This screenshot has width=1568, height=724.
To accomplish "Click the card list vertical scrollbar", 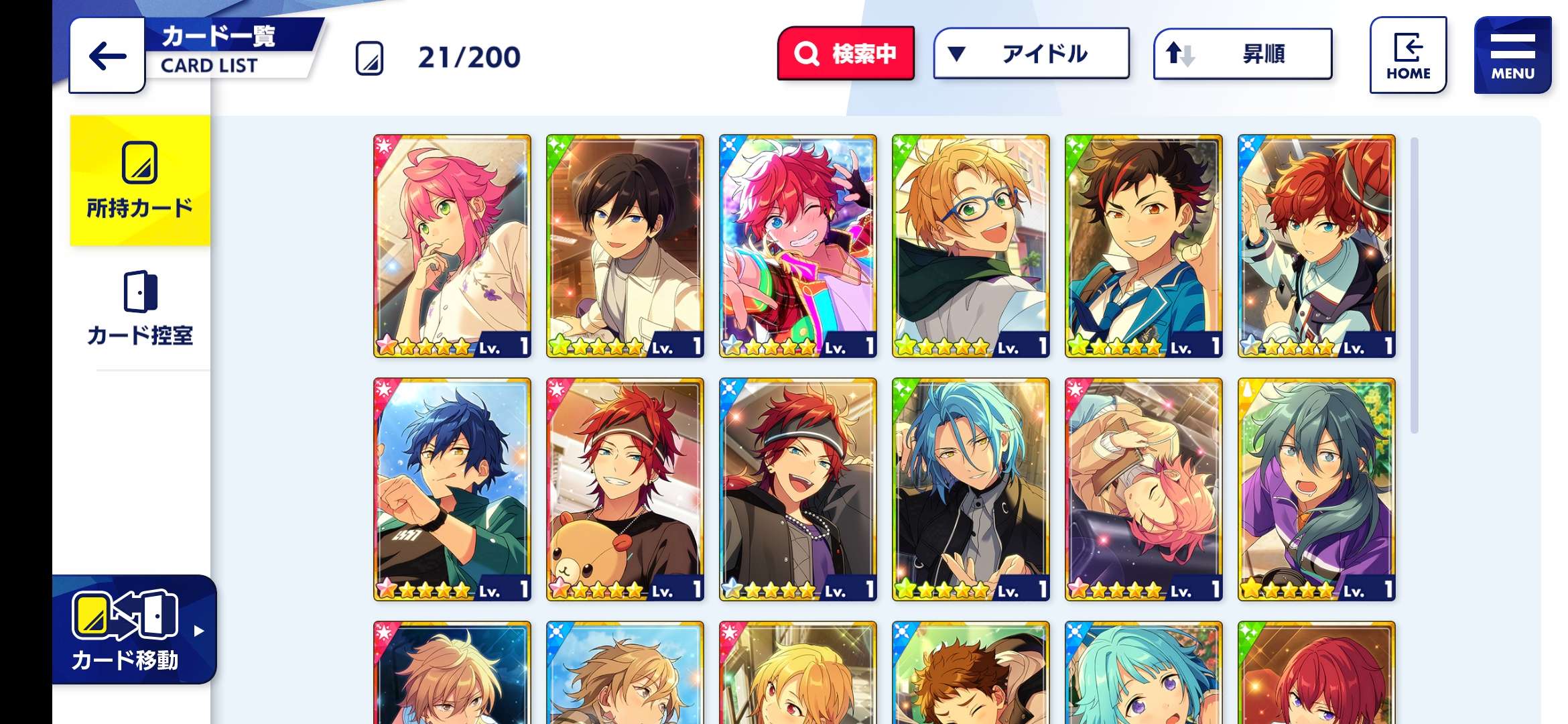I will click(1415, 286).
